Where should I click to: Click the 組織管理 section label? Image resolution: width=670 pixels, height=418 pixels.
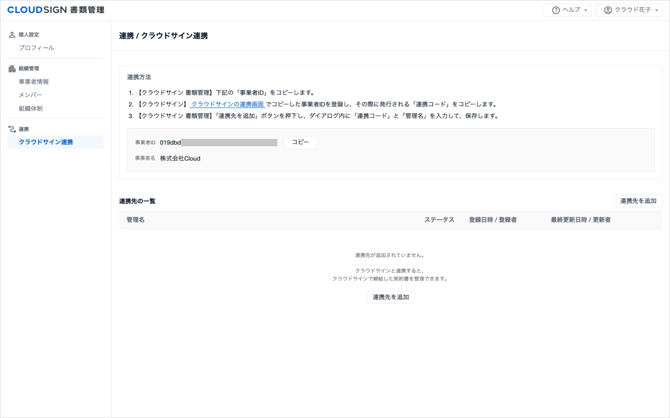(29, 68)
